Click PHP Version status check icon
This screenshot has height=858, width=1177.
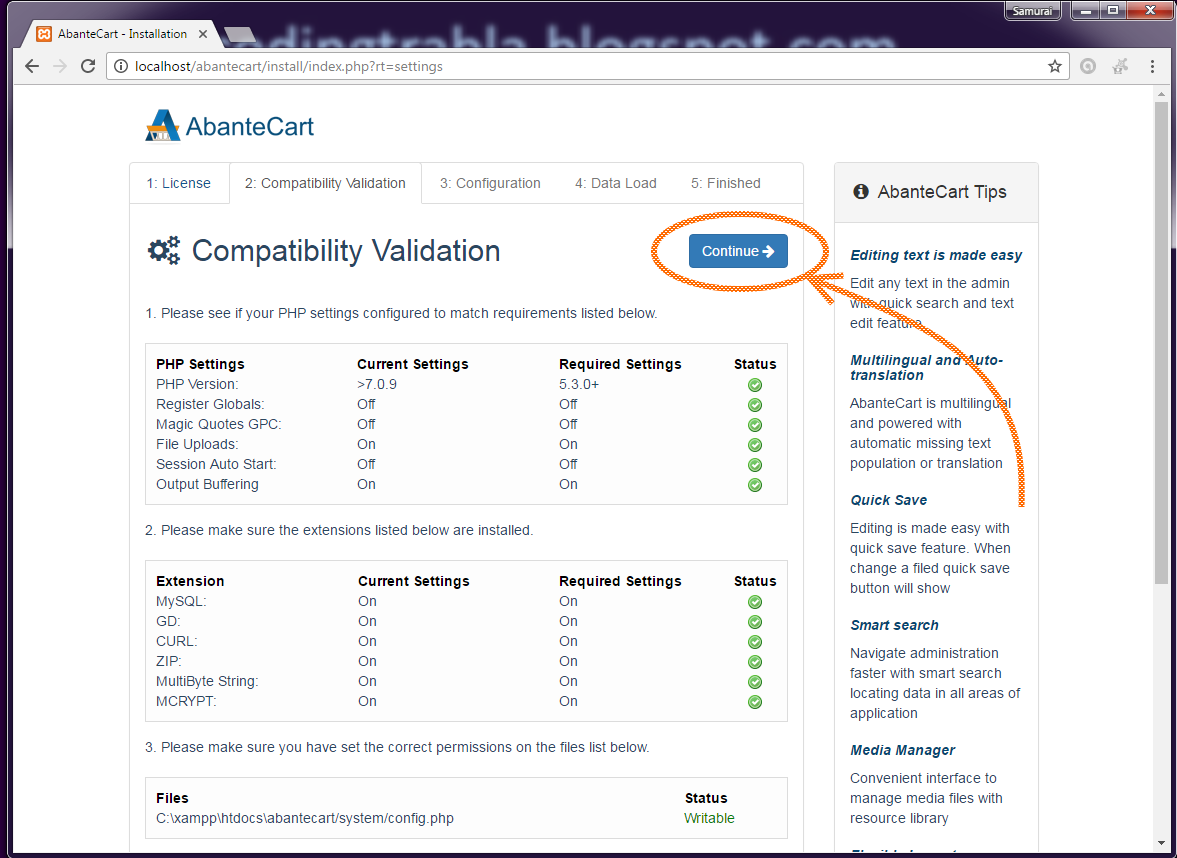(x=755, y=384)
